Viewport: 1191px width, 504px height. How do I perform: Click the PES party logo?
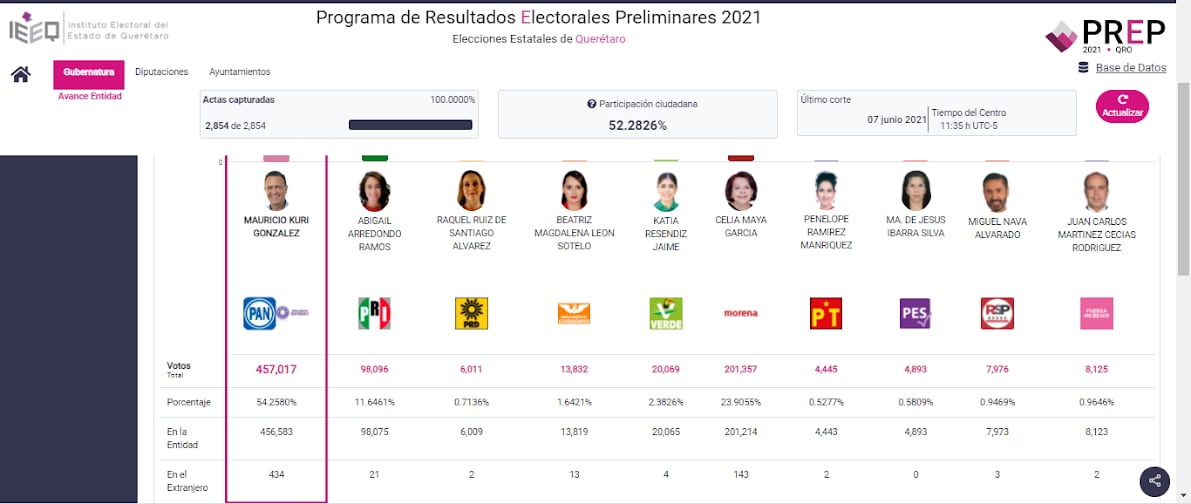[x=915, y=313]
